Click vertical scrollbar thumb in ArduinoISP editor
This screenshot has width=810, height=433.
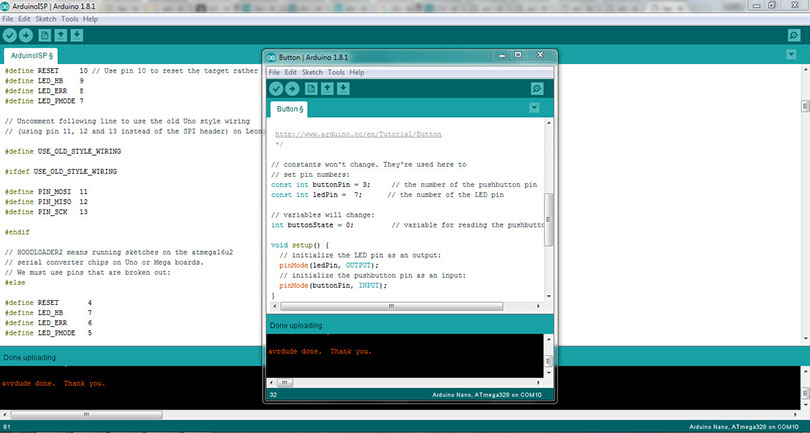805,106
